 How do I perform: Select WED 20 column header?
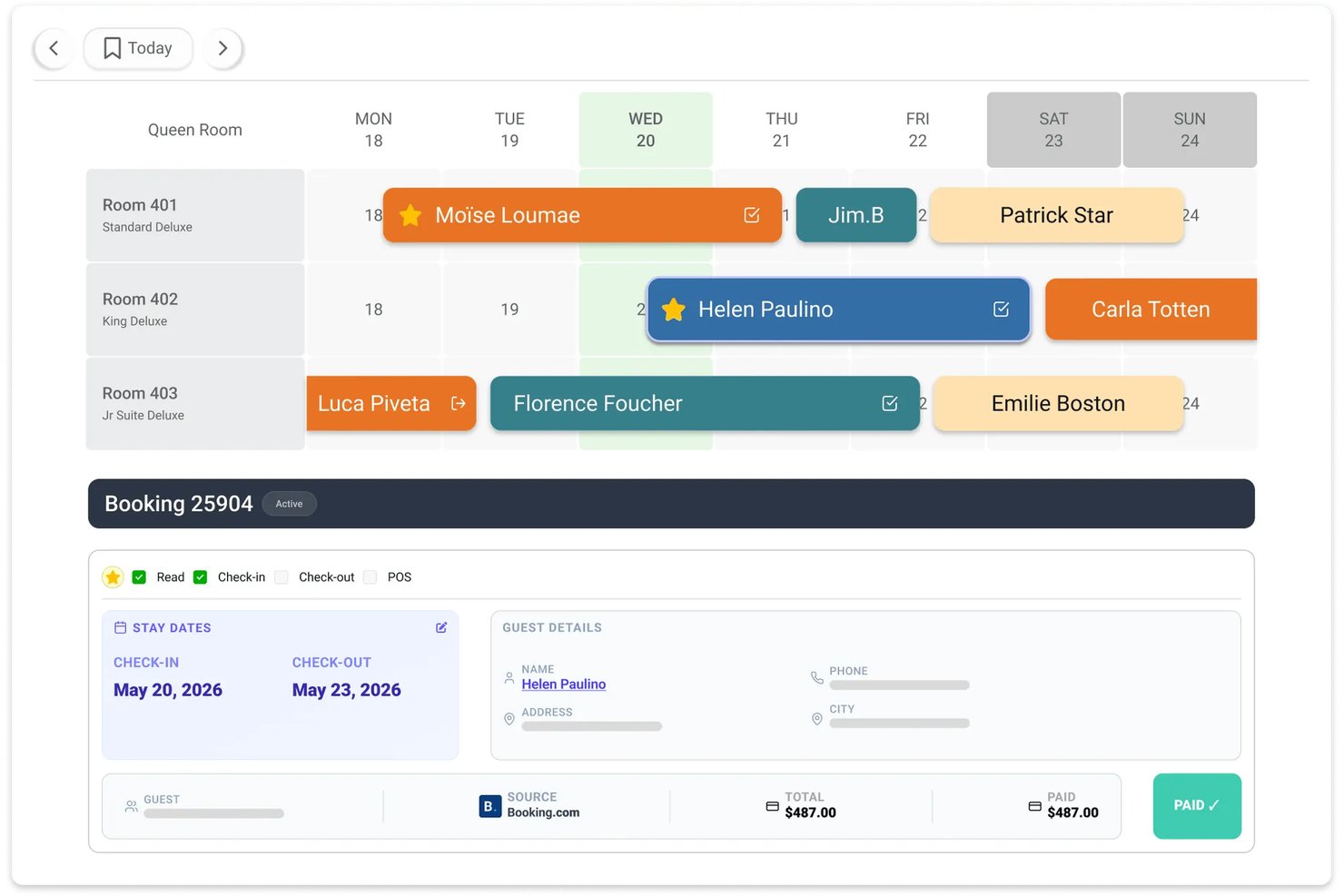coord(646,130)
